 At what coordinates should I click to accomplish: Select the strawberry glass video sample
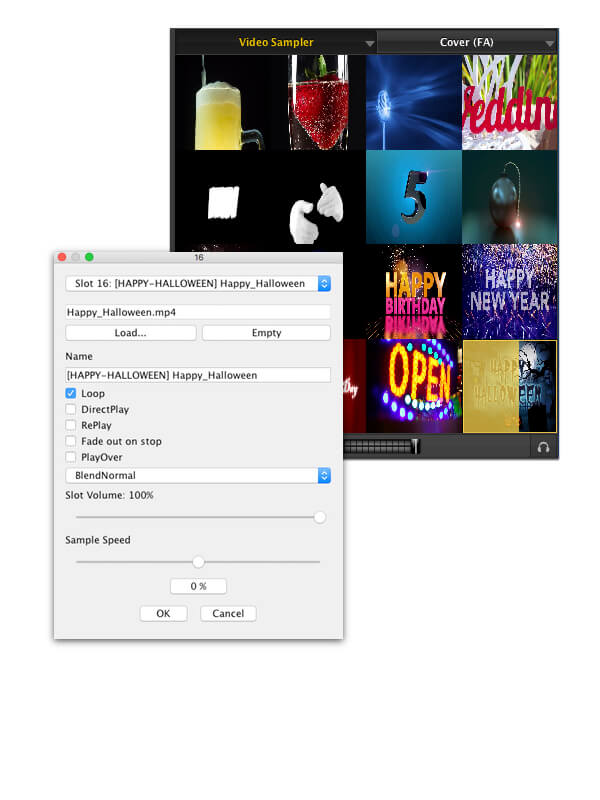(318, 103)
